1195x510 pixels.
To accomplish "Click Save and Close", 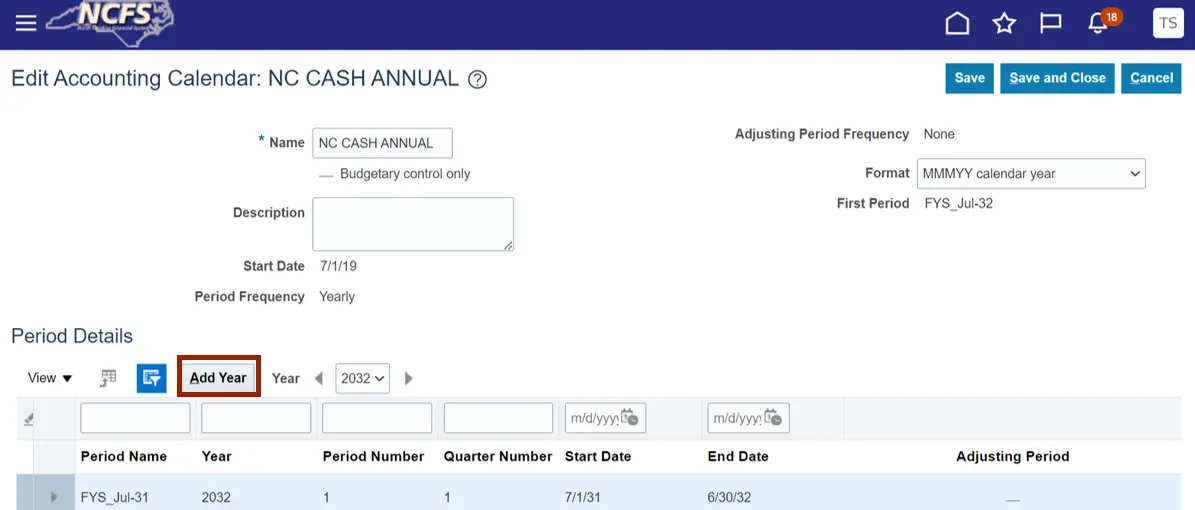I will (x=1057, y=78).
